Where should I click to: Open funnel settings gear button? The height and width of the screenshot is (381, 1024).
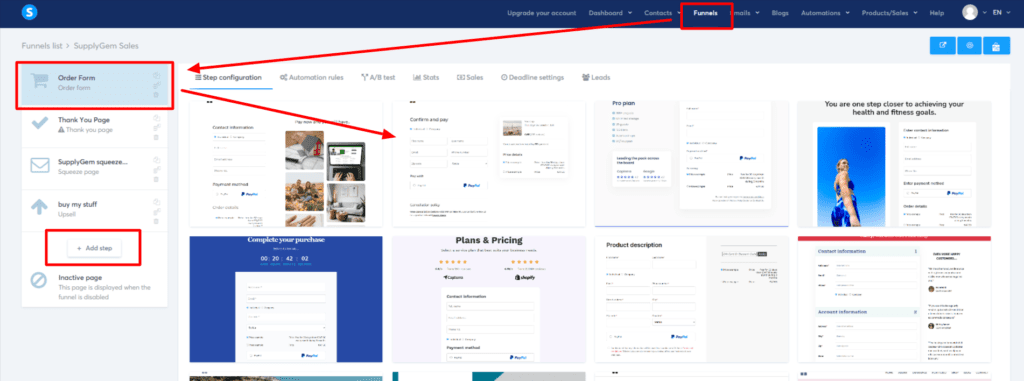[970, 46]
